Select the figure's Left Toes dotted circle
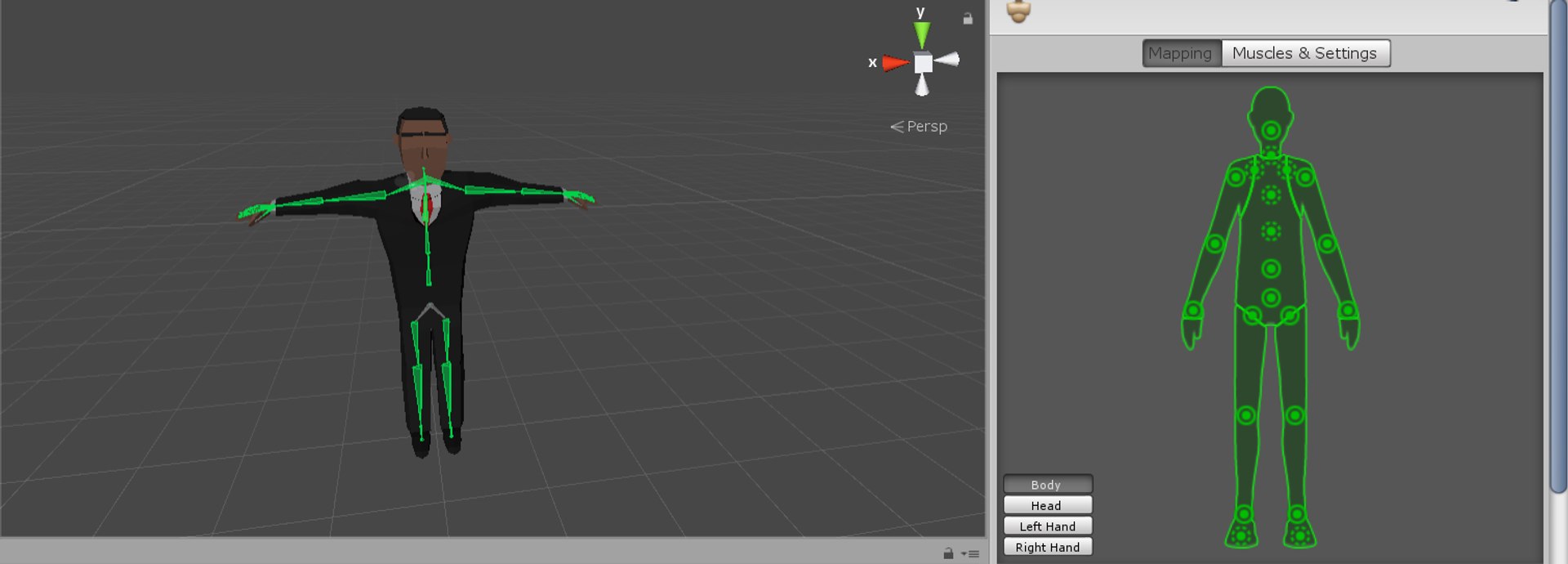This screenshot has height=564, width=1568. click(x=1299, y=536)
